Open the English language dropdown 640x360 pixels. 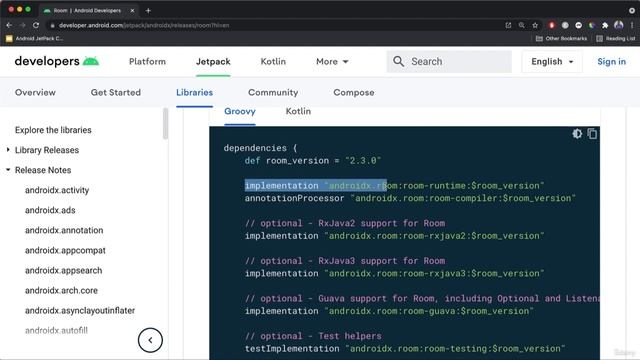tap(552, 62)
